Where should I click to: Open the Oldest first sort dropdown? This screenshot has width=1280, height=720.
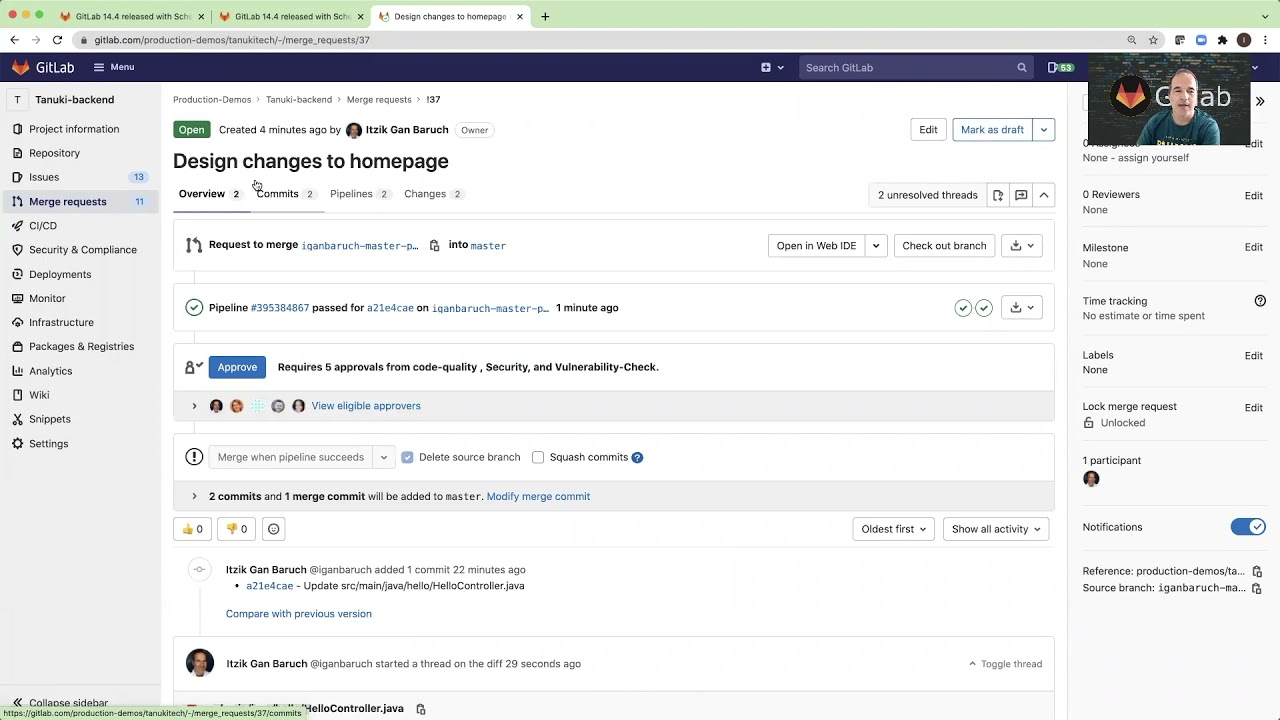893,529
